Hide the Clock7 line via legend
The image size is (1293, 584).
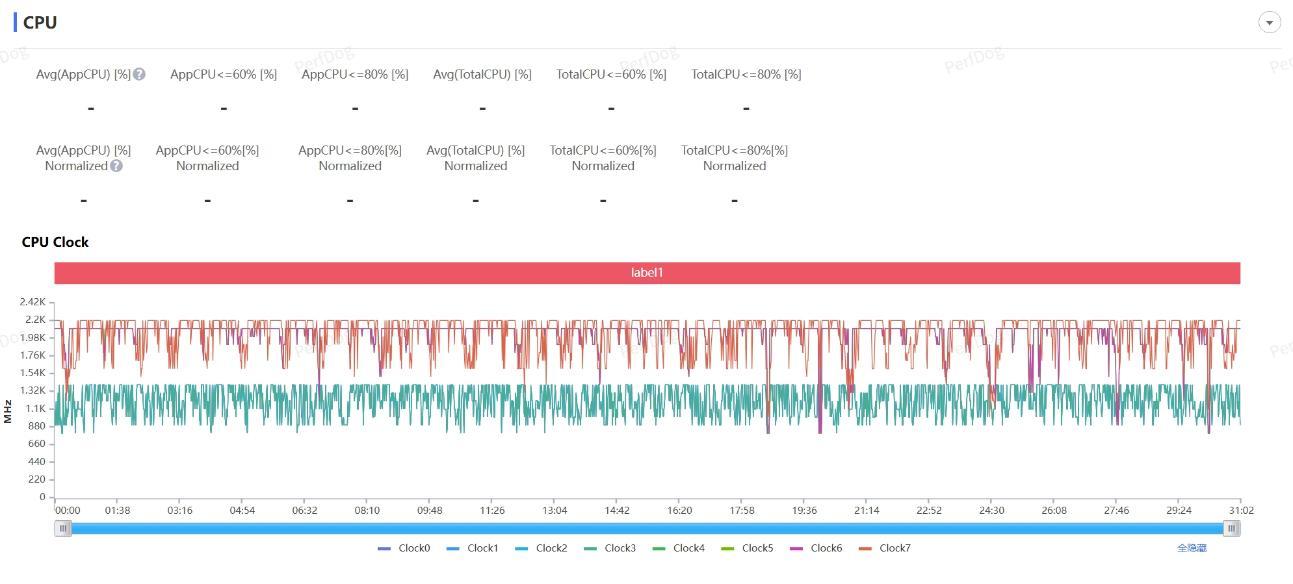pyautogui.click(x=885, y=548)
